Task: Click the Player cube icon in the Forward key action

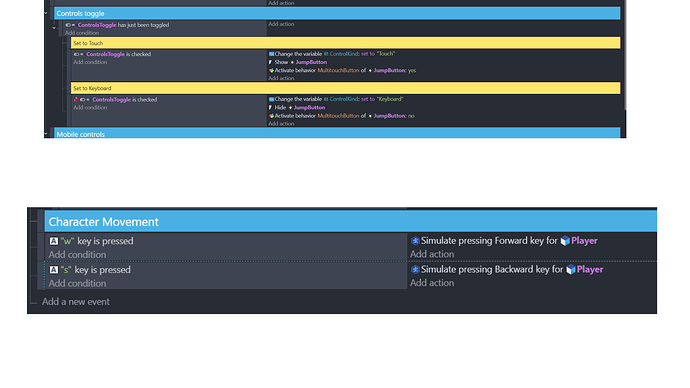Action: (x=565, y=241)
